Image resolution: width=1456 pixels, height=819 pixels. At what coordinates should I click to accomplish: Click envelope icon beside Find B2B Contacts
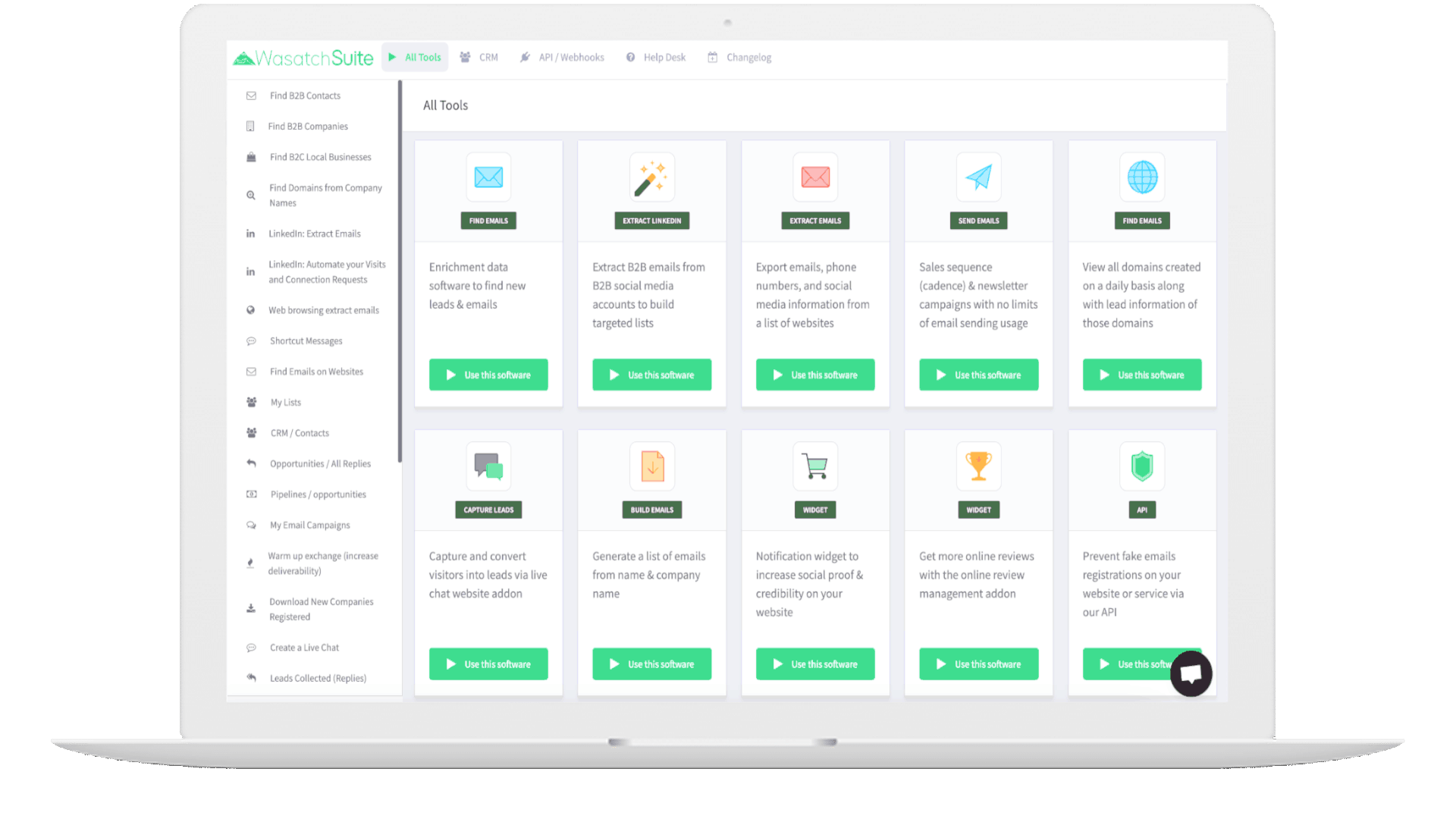coord(251,96)
